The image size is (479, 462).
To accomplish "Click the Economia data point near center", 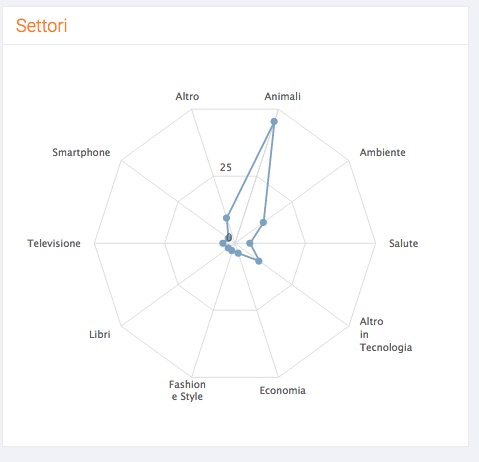I will pos(238,253).
